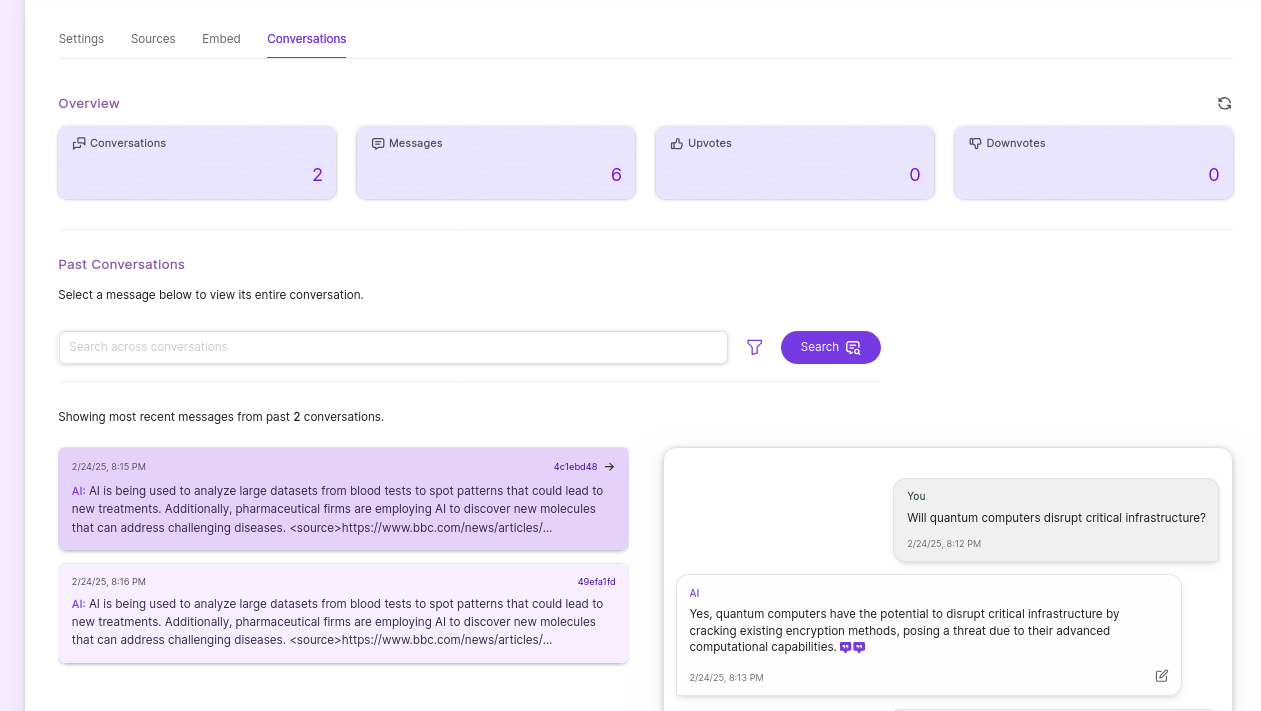
Task: Click the 'Showing most recent messages' text
Action: (x=221, y=416)
